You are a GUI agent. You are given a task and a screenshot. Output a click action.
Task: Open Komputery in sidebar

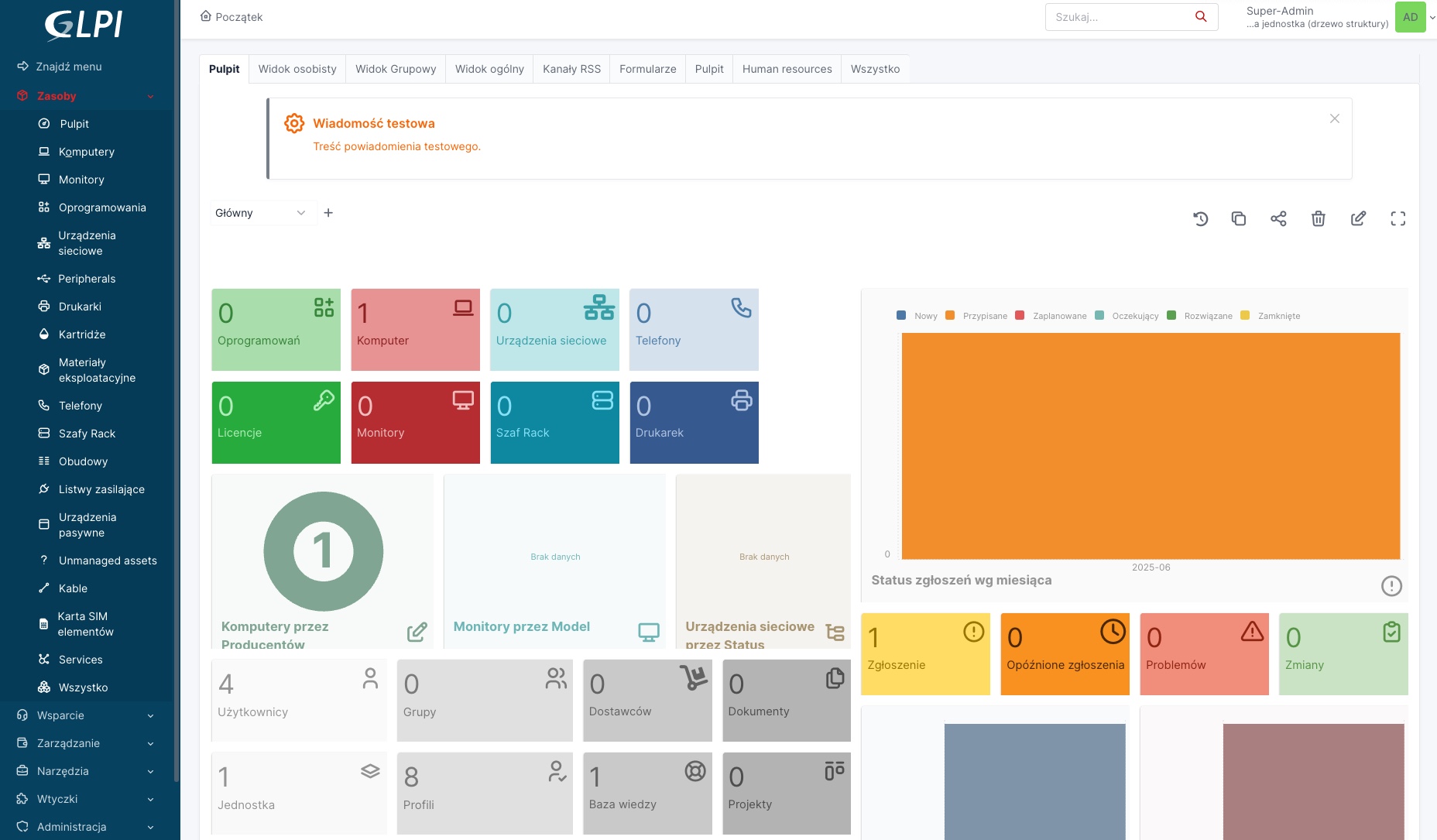(x=87, y=152)
